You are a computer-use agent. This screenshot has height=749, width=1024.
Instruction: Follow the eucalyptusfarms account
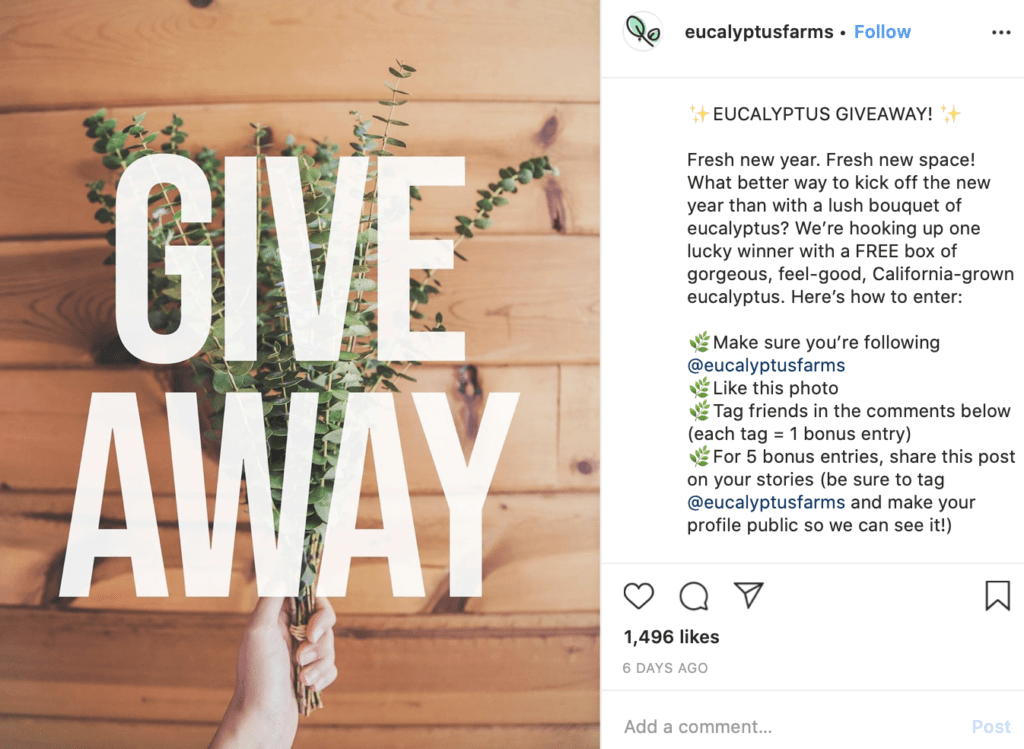pos(882,32)
